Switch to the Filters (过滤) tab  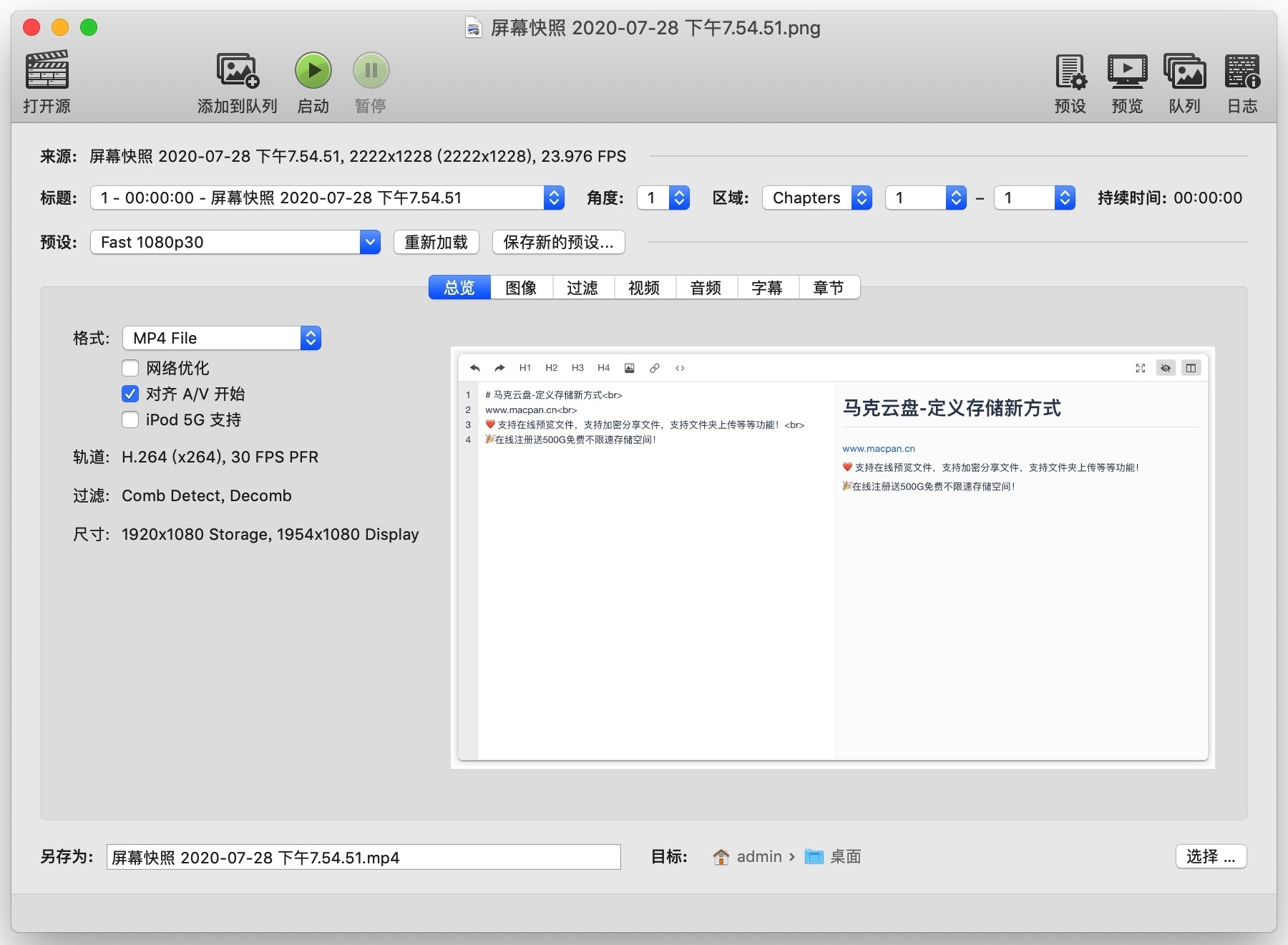[582, 288]
